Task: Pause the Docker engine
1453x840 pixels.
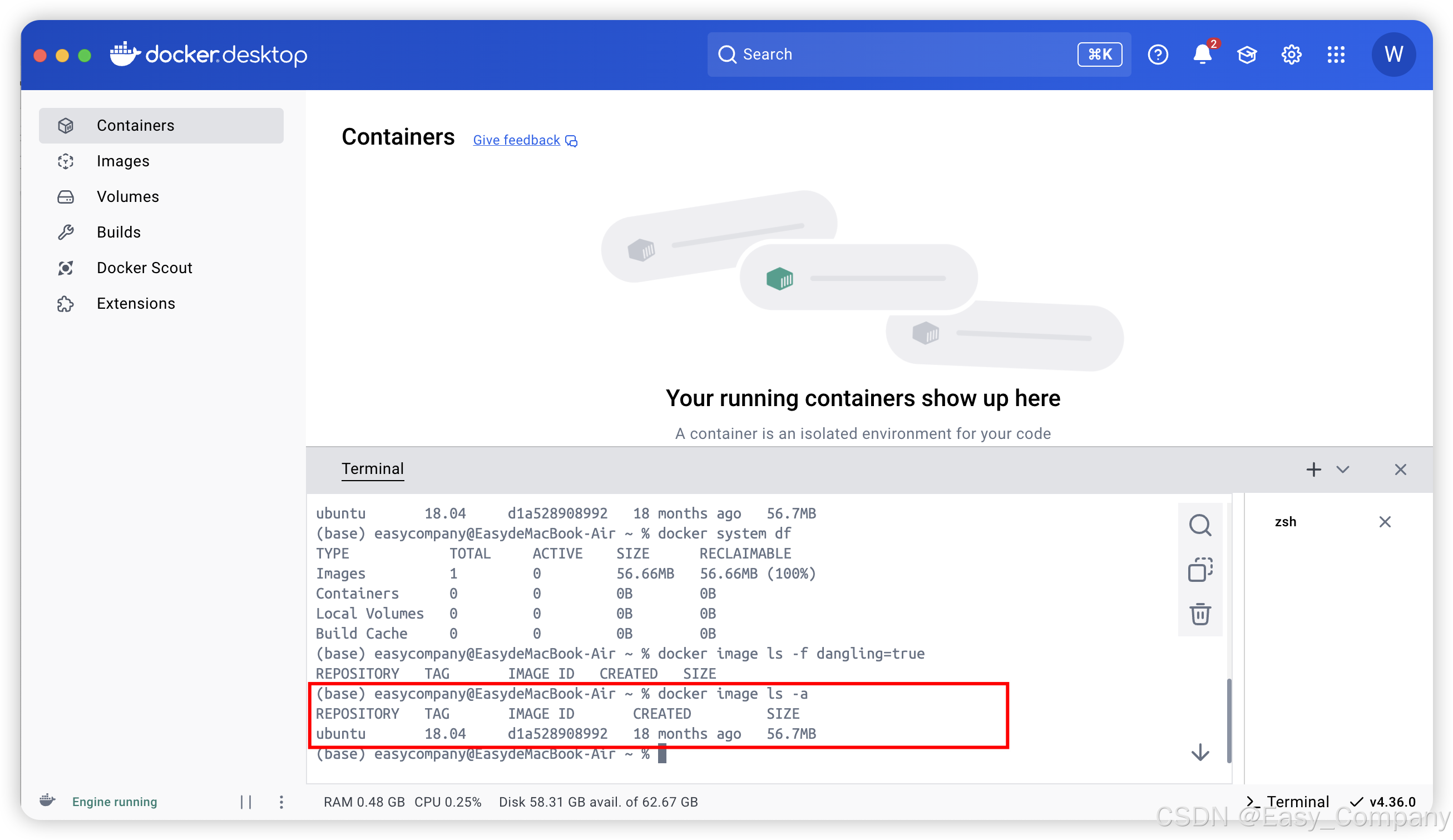Action: point(246,802)
